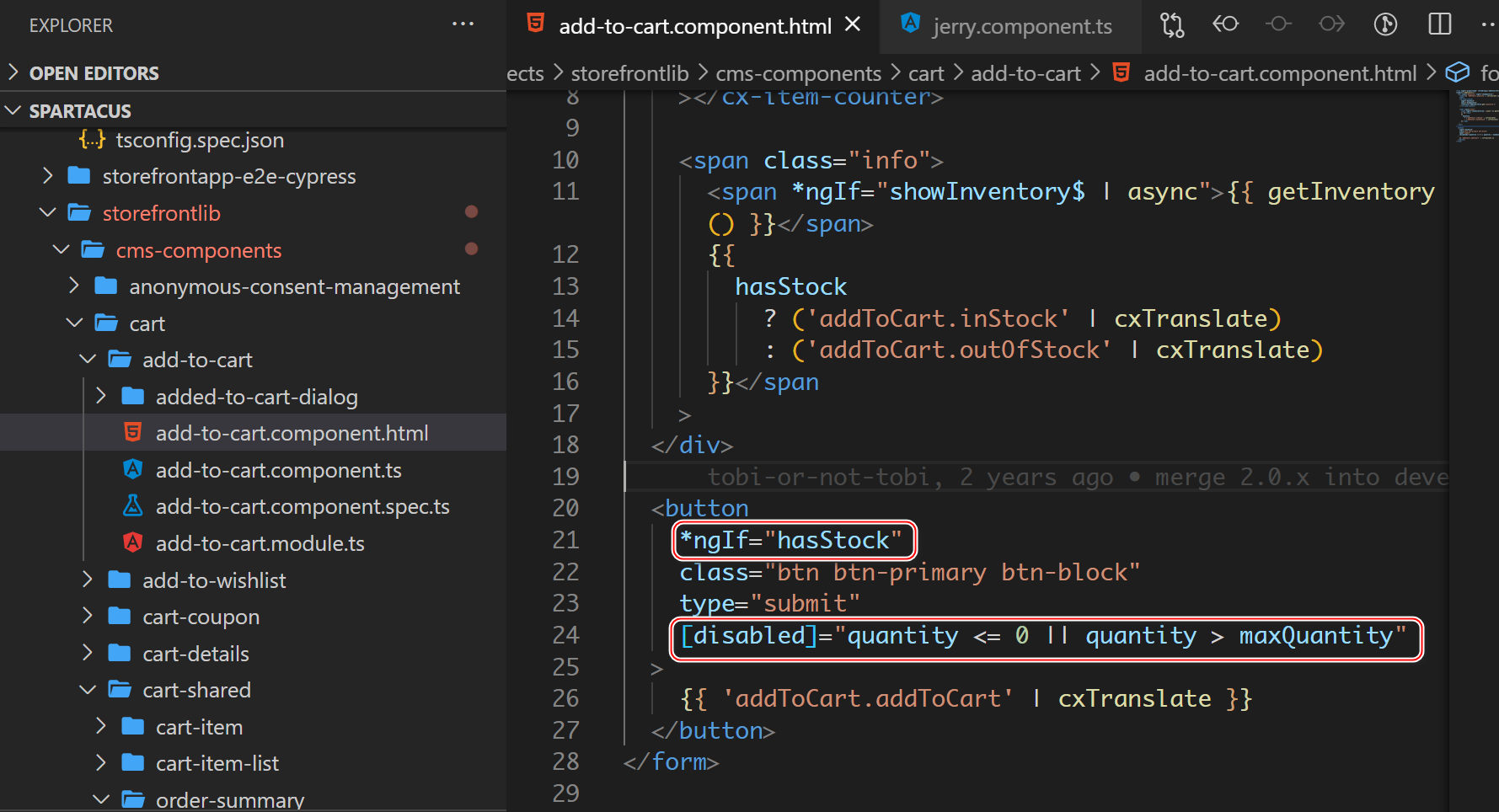Viewport: 1499px width, 812px height.
Task: Open add-to-cart.component.ts file
Action: tap(278, 470)
